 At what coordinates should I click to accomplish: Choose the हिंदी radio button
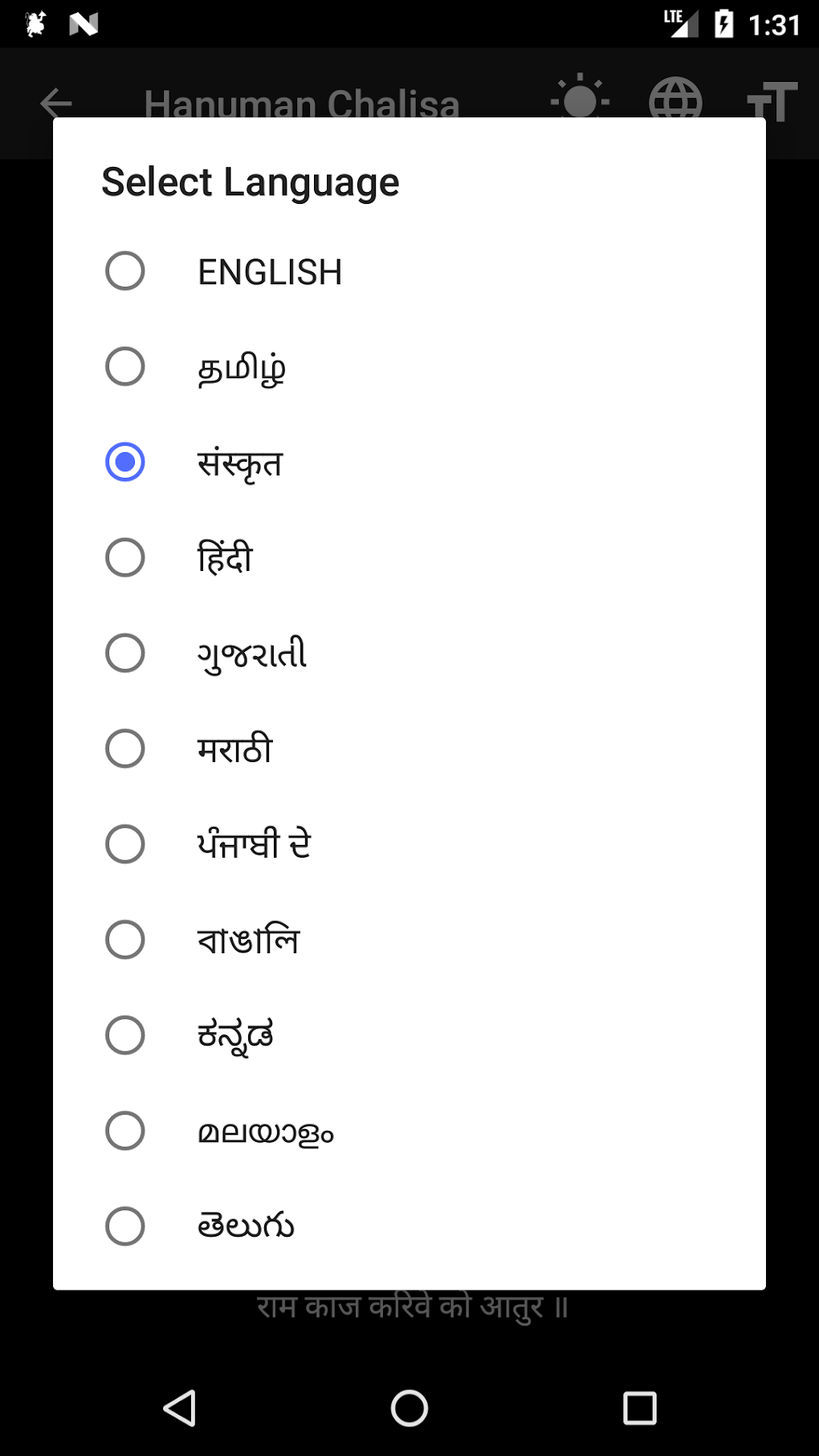[x=125, y=558]
